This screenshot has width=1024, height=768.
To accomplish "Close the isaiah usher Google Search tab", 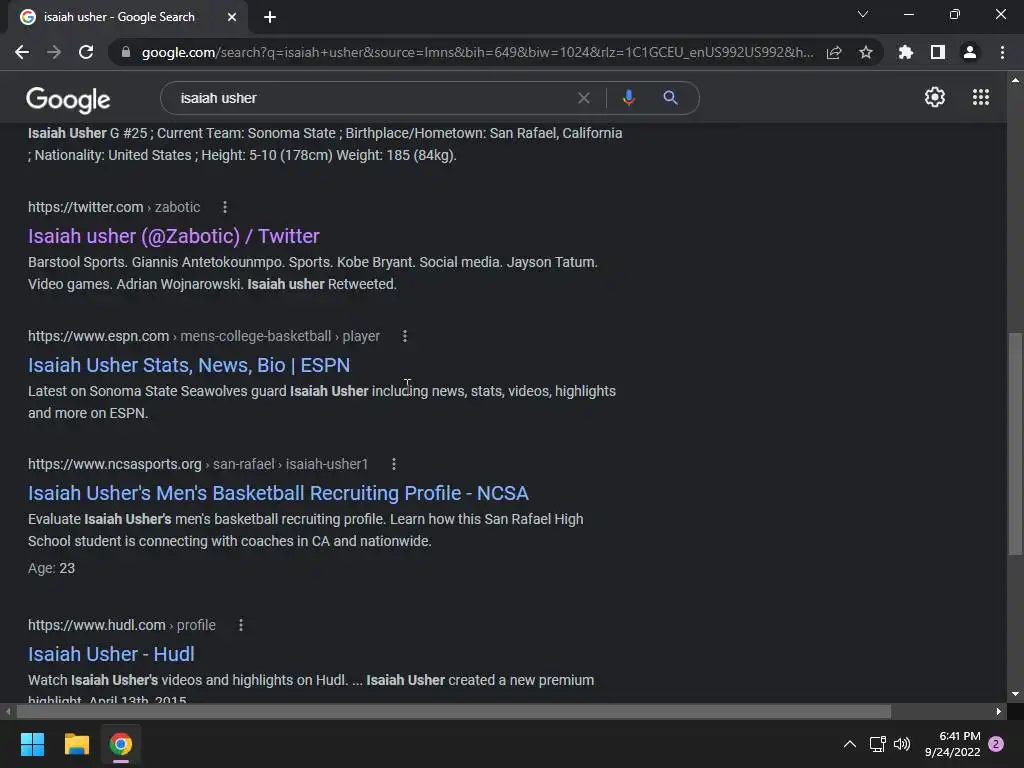I will 232,18.
